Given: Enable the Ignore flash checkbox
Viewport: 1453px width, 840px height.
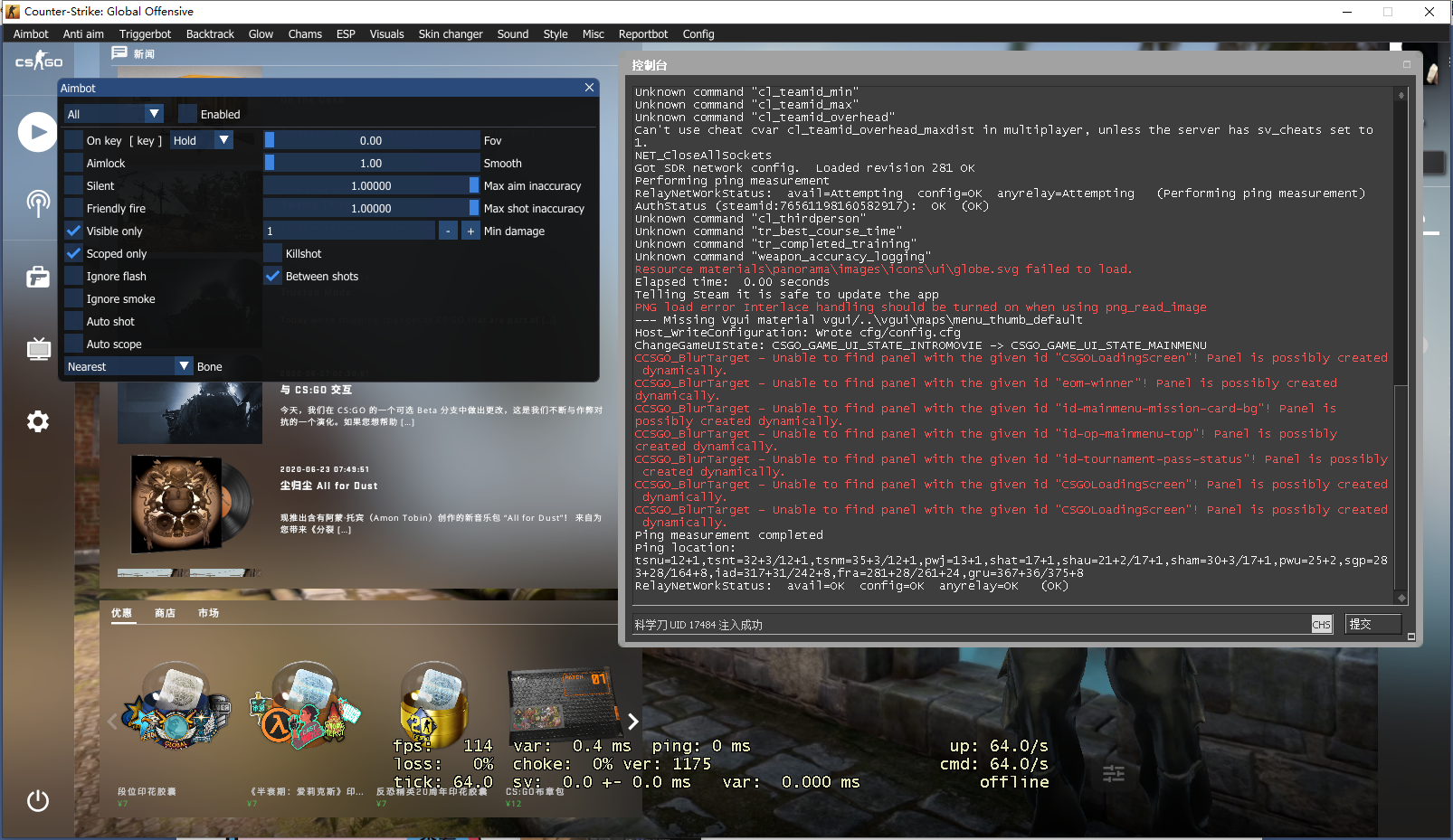Looking at the screenshot, I should pyautogui.click(x=74, y=276).
